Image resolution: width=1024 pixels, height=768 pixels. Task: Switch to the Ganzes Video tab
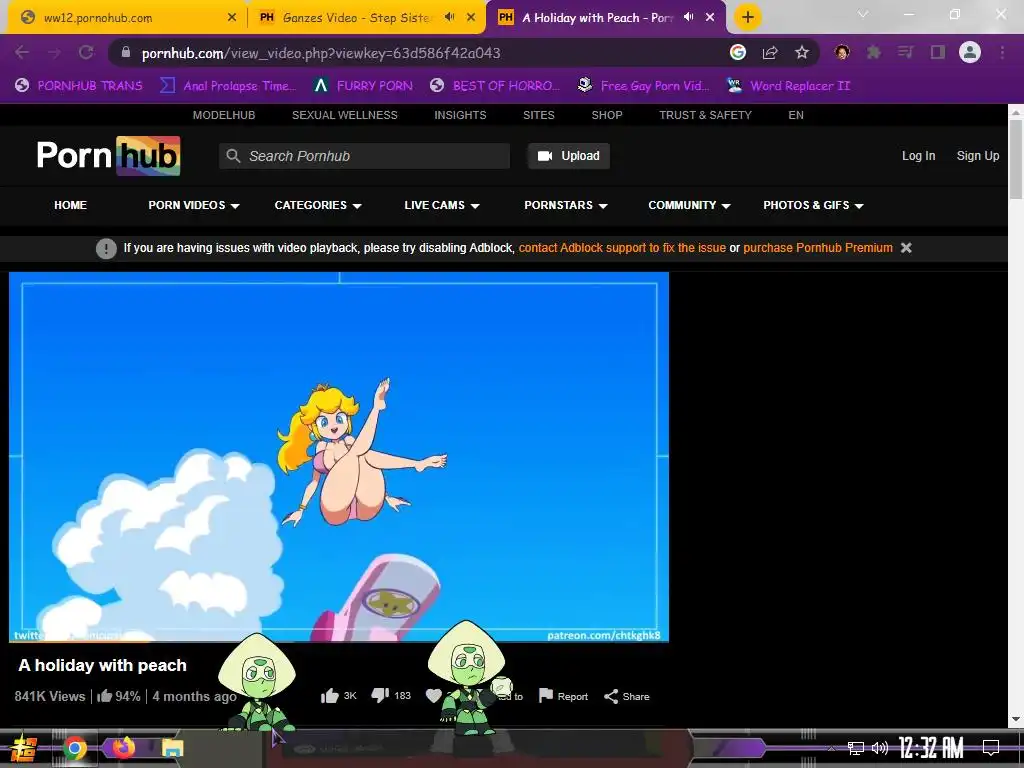click(366, 18)
